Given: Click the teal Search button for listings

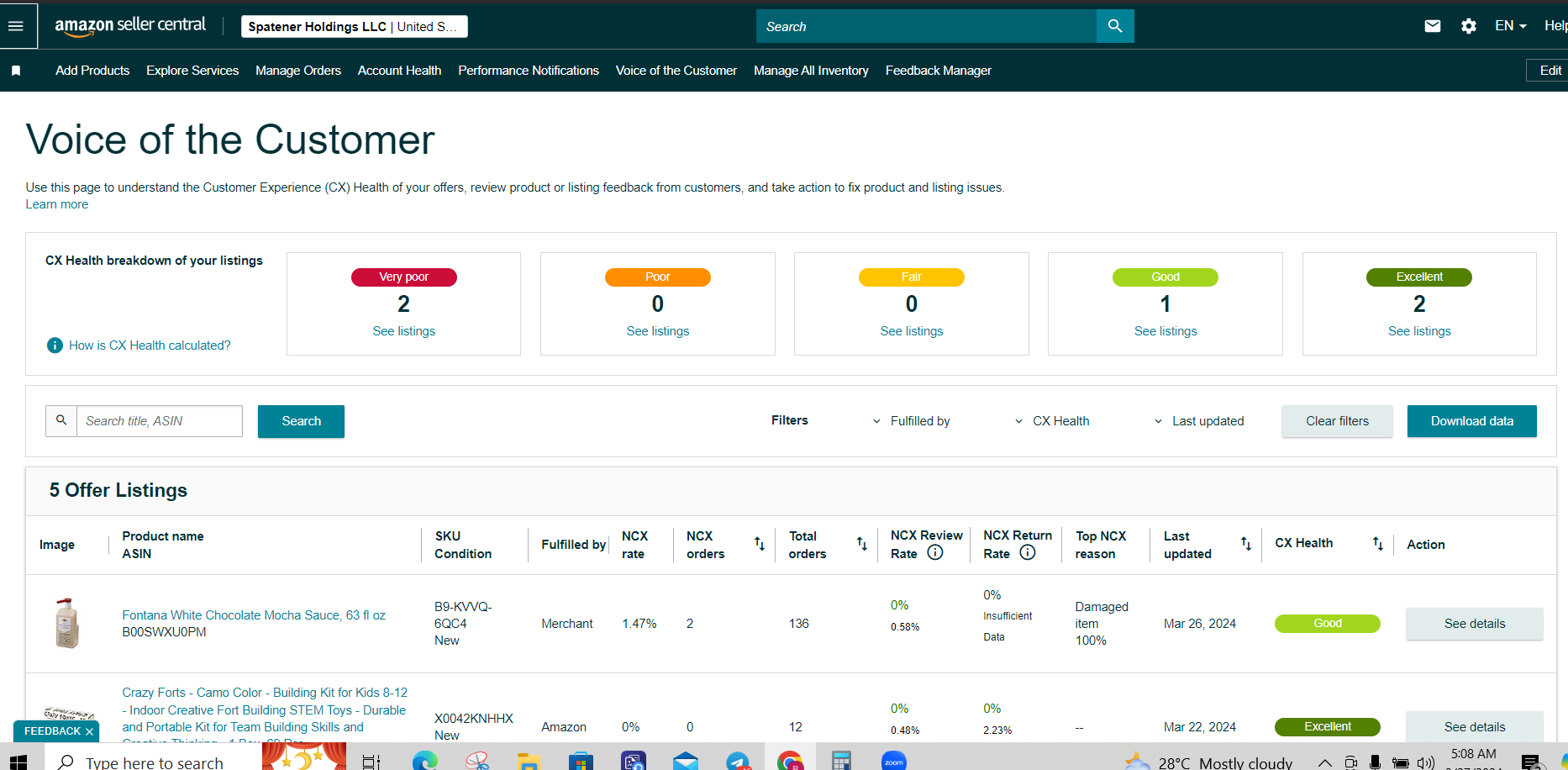Looking at the screenshot, I should pos(301,421).
